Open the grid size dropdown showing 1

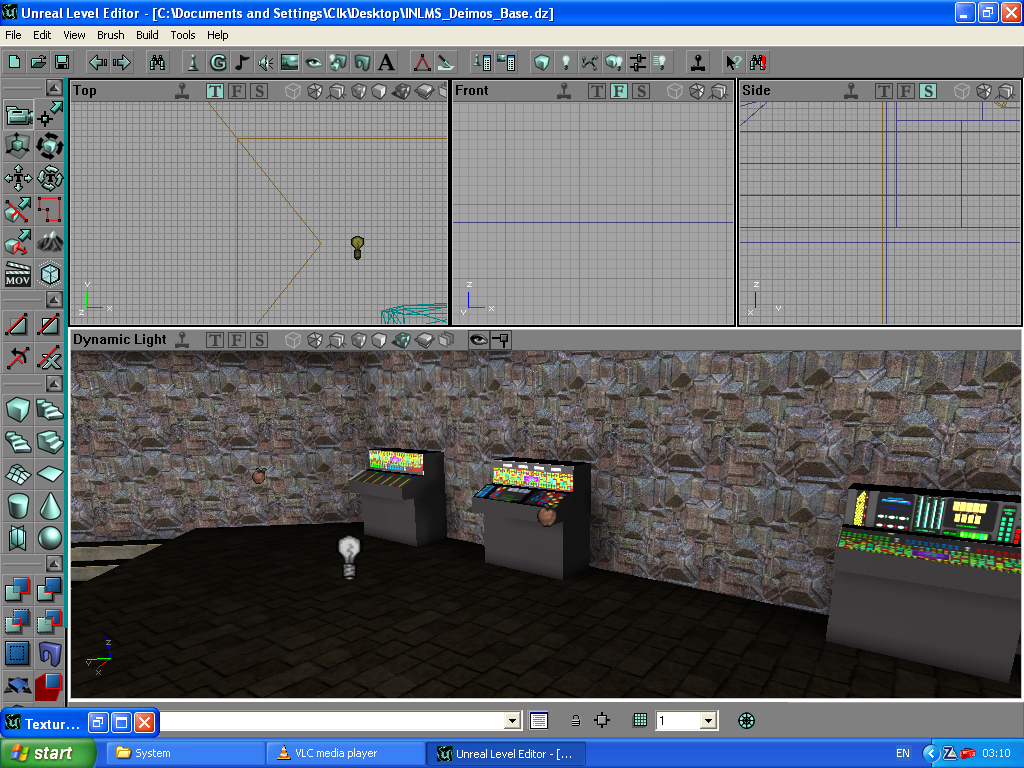point(708,721)
